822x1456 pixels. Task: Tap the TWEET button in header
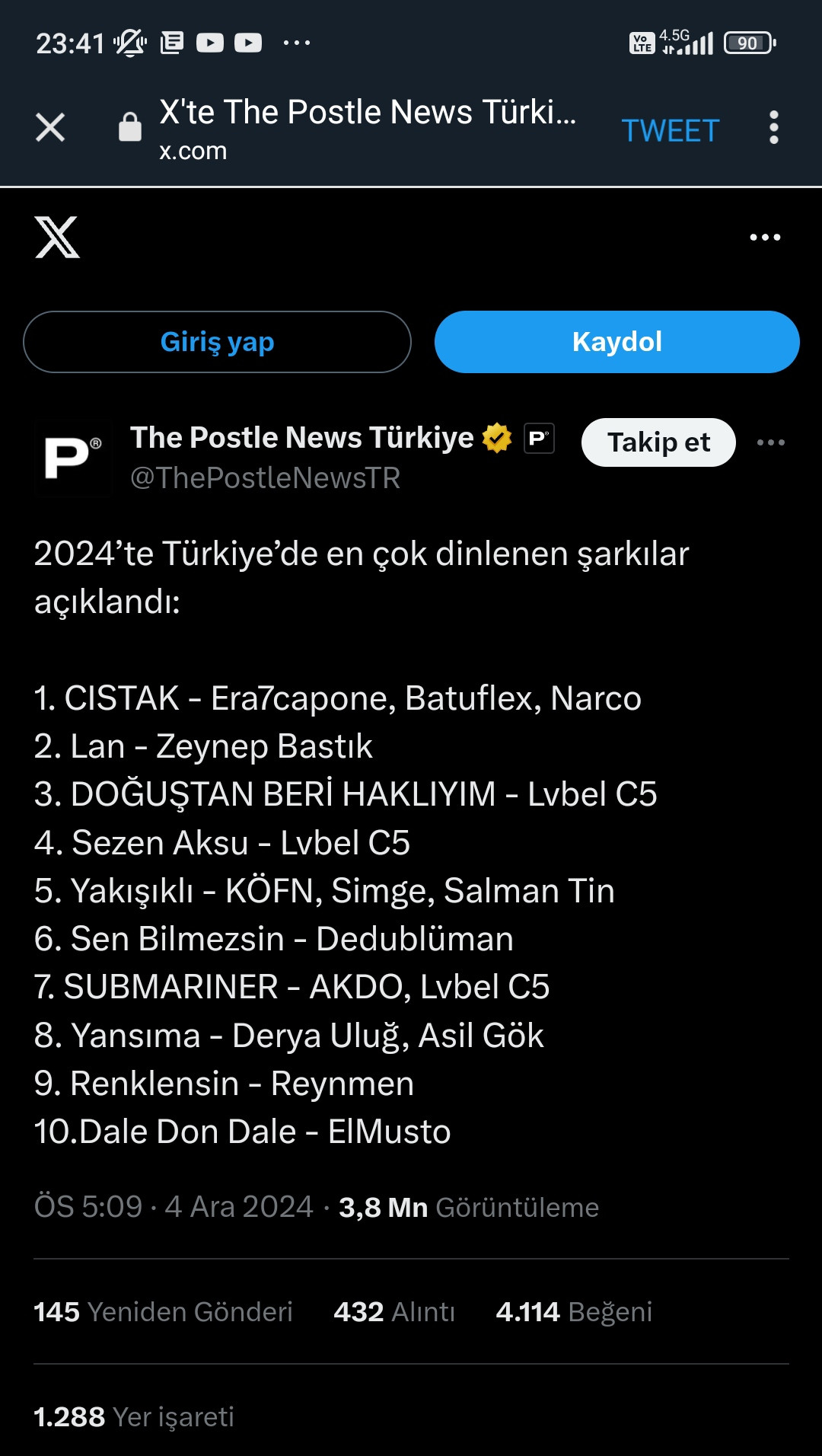click(670, 131)
